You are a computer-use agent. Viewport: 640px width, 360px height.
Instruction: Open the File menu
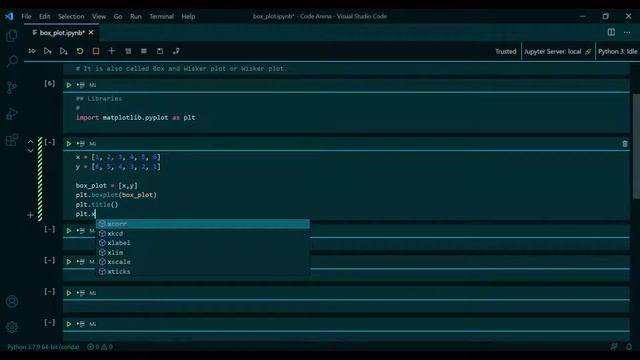26,16
